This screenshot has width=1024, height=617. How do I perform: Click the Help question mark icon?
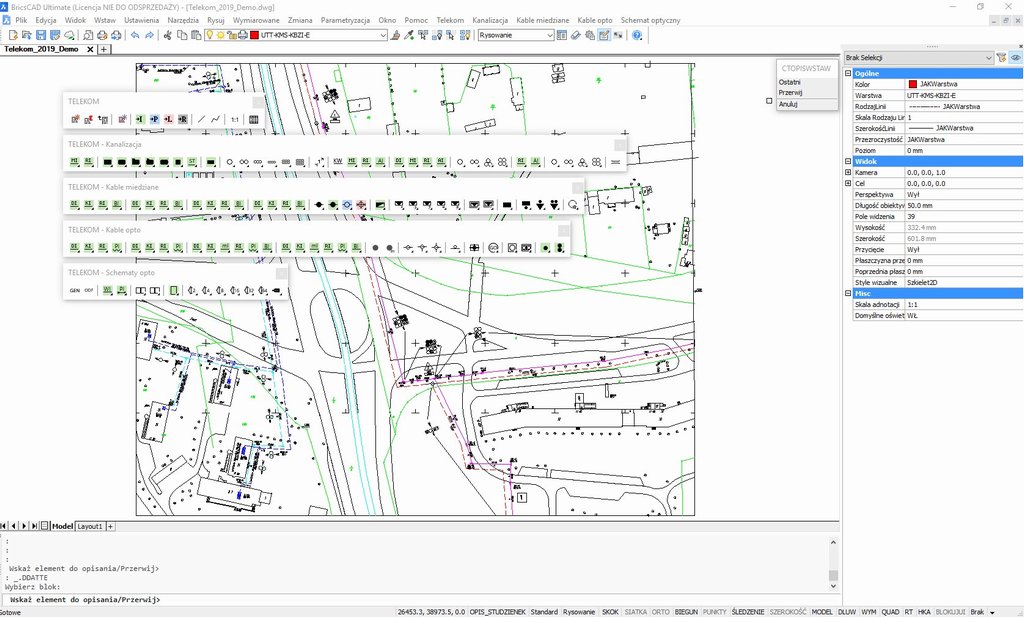[637, 35]
